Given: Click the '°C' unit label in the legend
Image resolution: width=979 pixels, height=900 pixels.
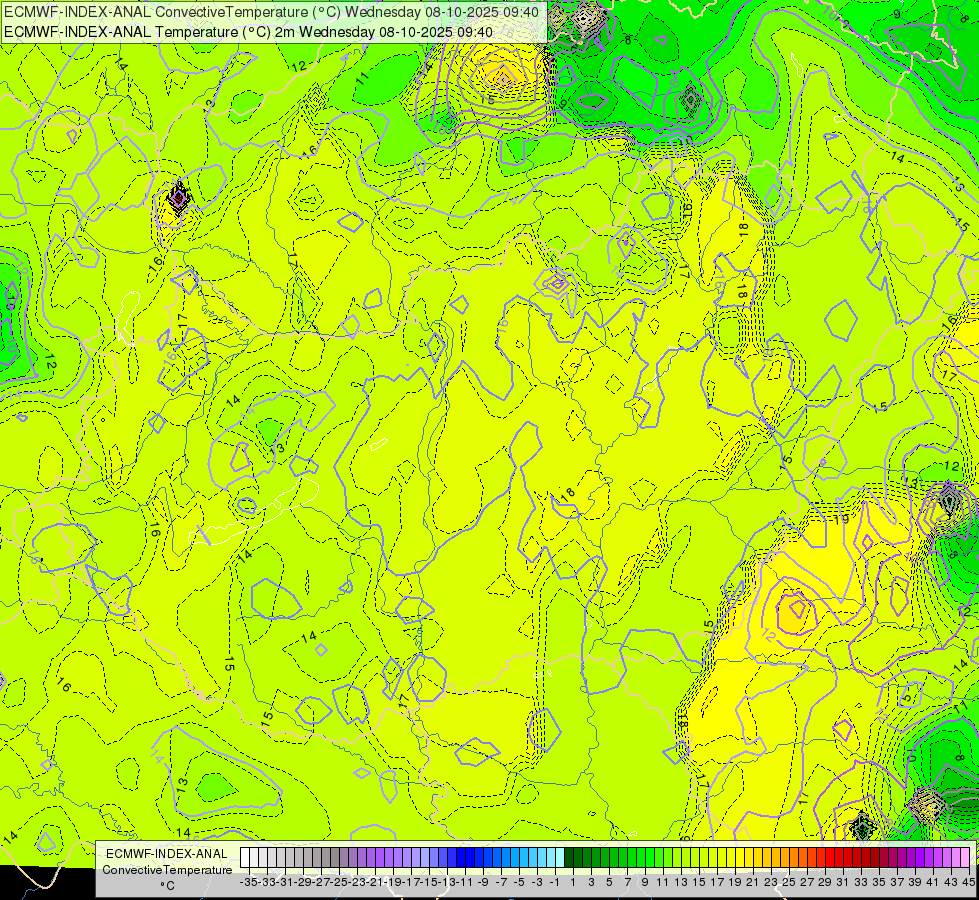Looking at the screenshot, I should coord(167,885).
